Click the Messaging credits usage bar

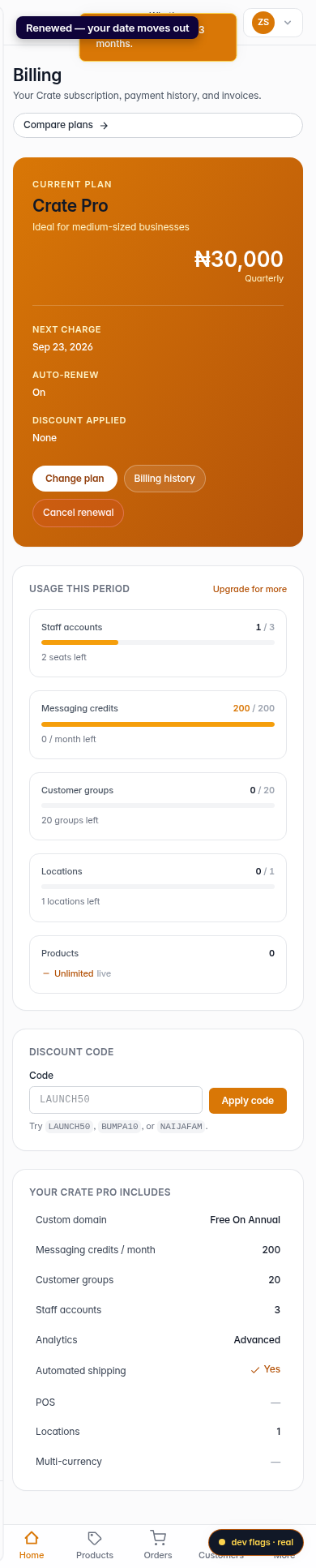pos(158,724)
